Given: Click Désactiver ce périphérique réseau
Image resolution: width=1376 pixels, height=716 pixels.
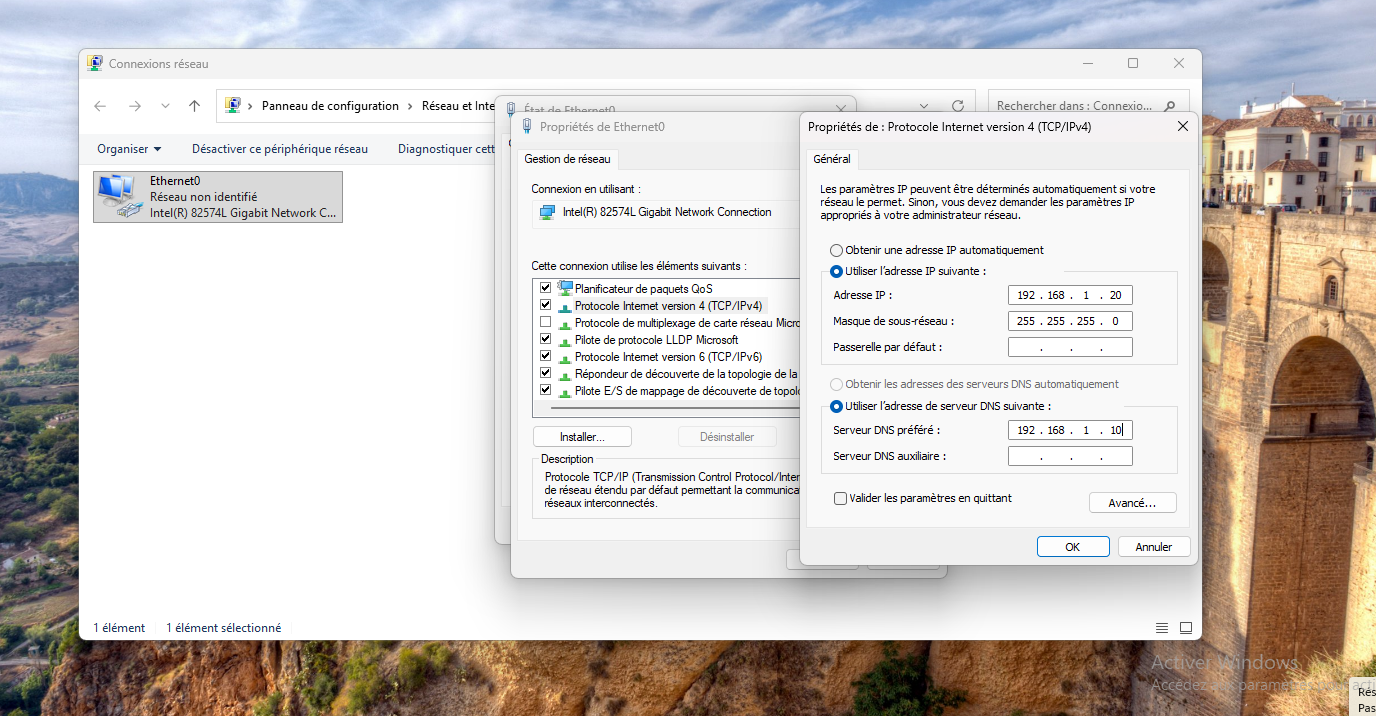Looking at the screenshot, I should [280, 149].
